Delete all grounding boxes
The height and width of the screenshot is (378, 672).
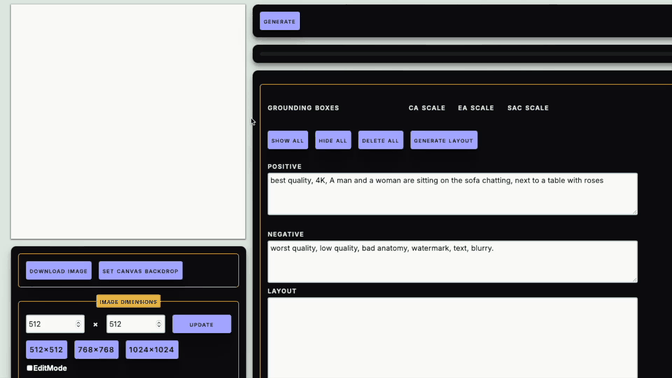[x=381, y=140]
